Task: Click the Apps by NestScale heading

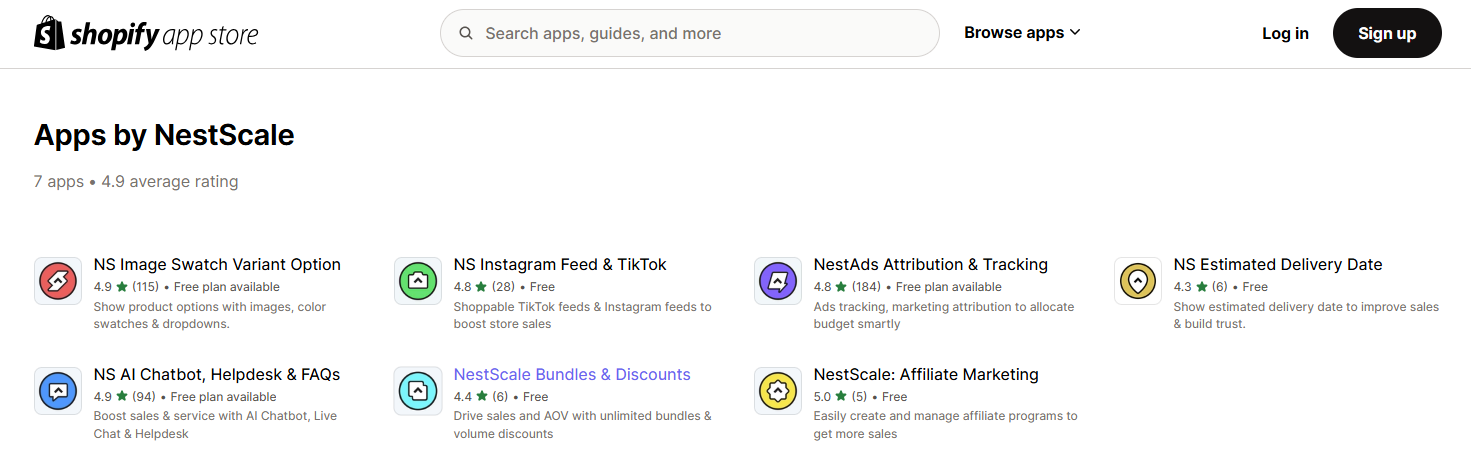Action: coord(164,134)
